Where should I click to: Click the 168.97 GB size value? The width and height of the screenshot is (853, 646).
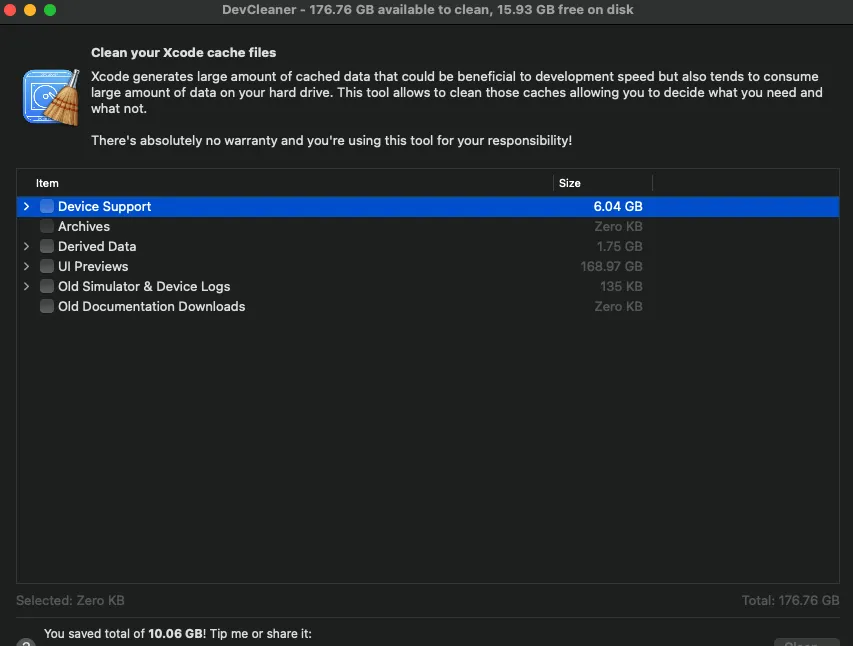click(611, 266)
